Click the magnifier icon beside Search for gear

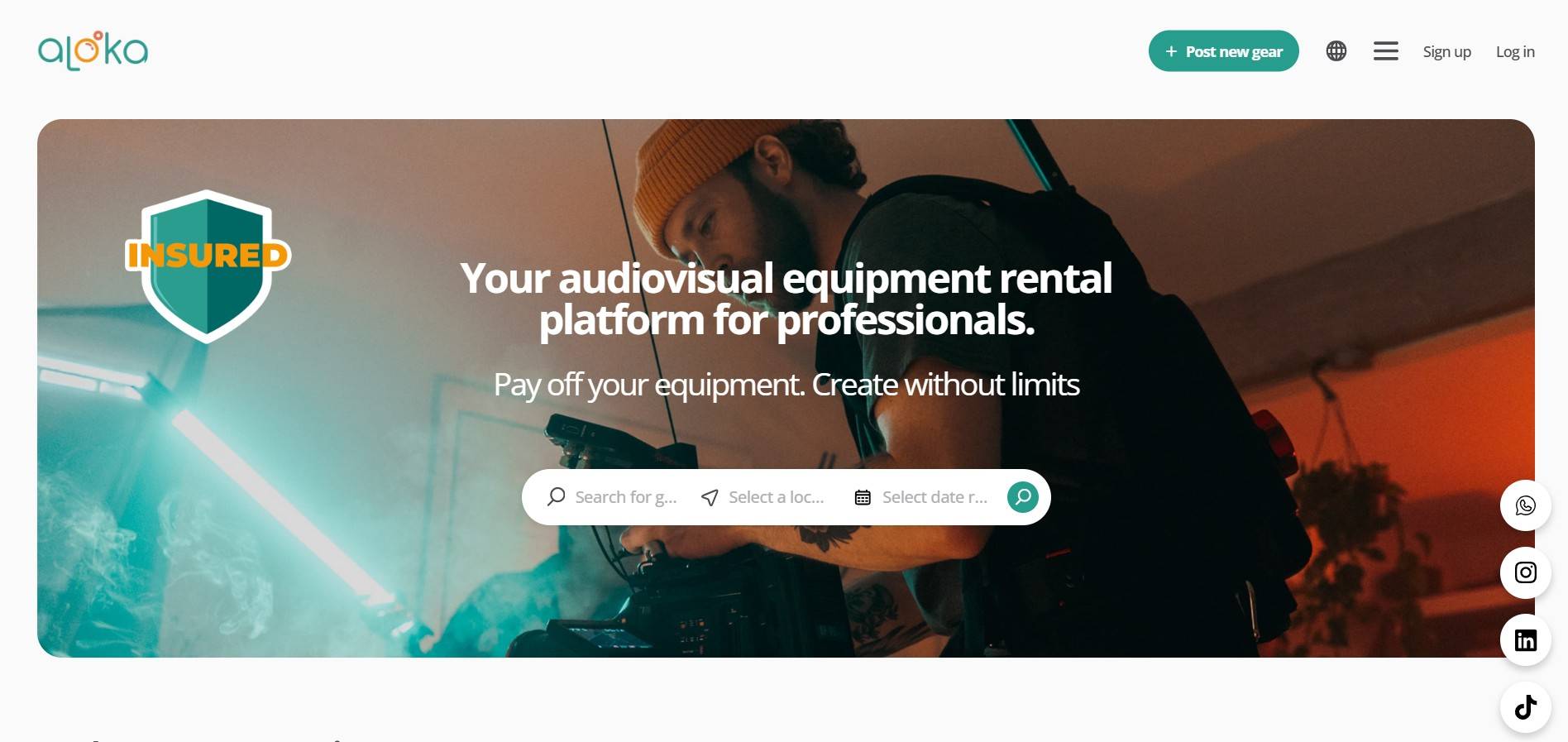[557, 496]
